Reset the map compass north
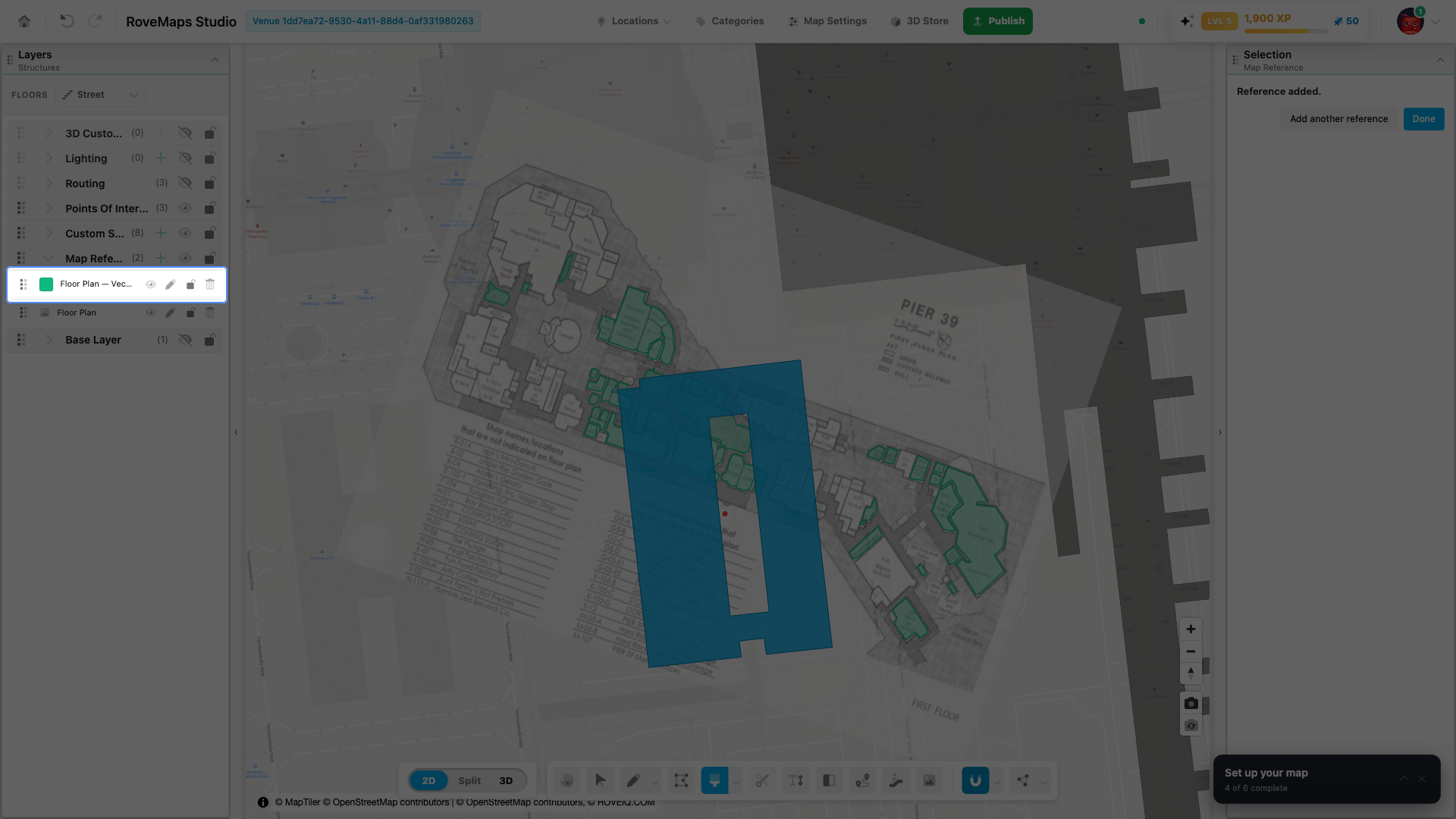Viewport: 1456px width, 819px height. click(1191, 673)
